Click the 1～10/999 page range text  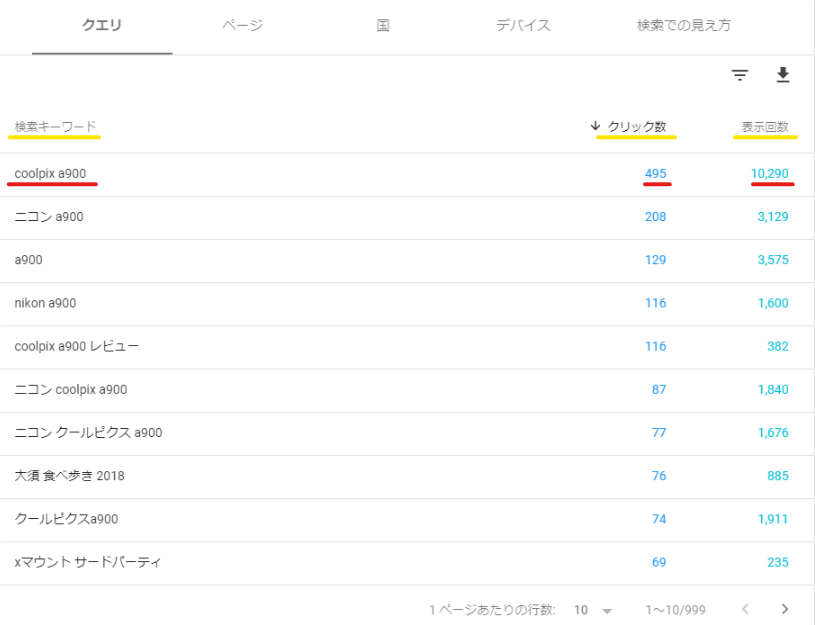pyautogui.click(x=675, y=610)
